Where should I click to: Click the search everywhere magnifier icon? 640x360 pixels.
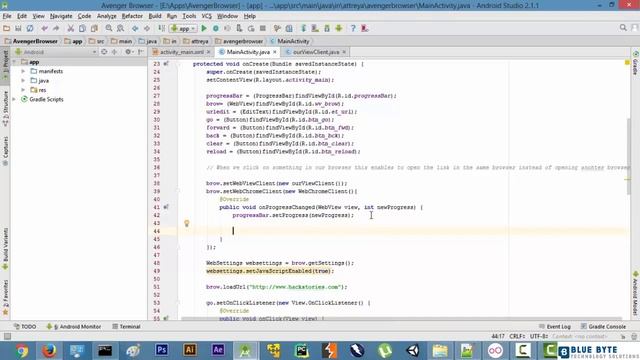point(623,28)
